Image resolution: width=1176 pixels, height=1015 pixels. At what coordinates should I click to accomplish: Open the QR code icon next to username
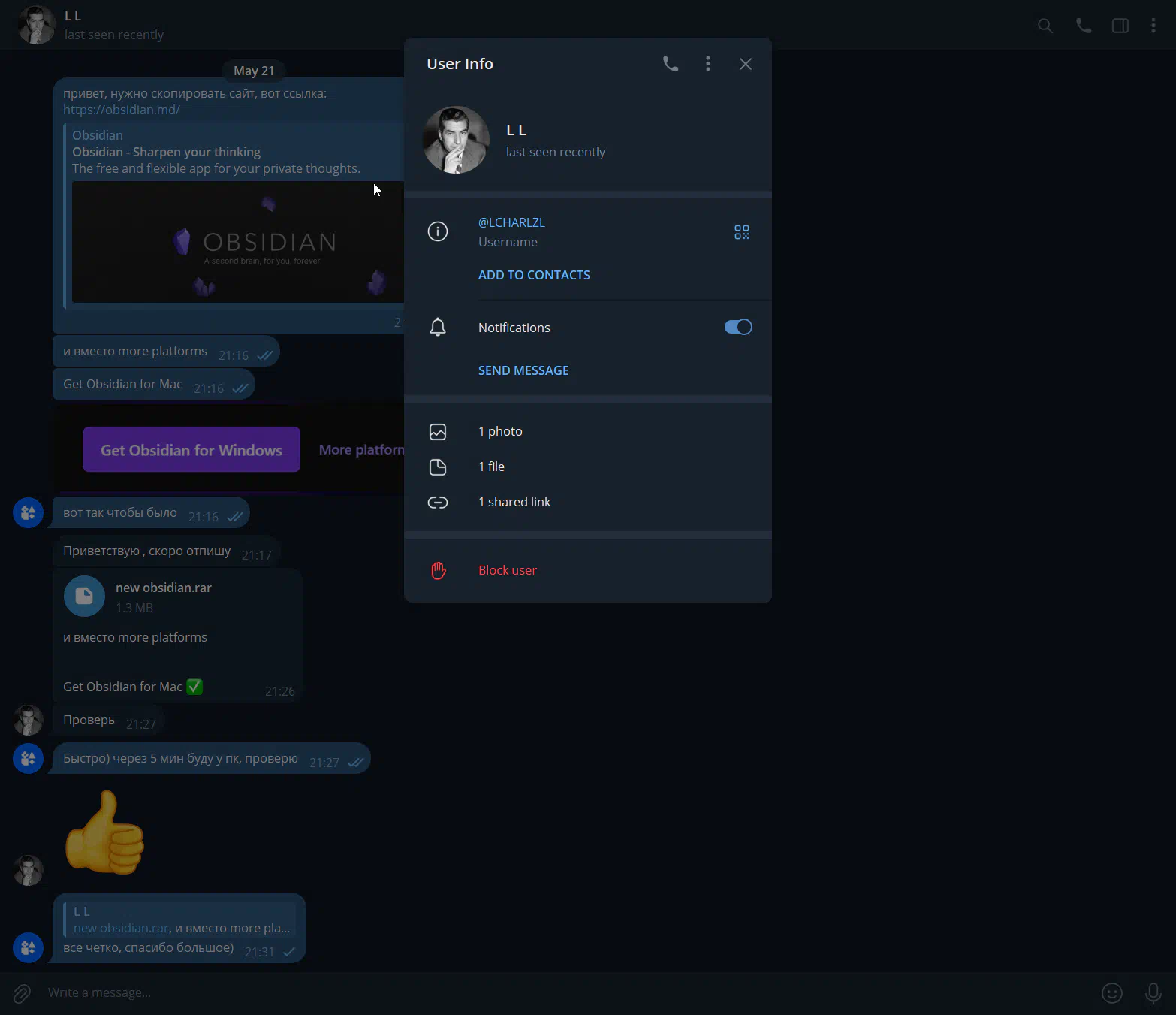click(x=742, y=232)
